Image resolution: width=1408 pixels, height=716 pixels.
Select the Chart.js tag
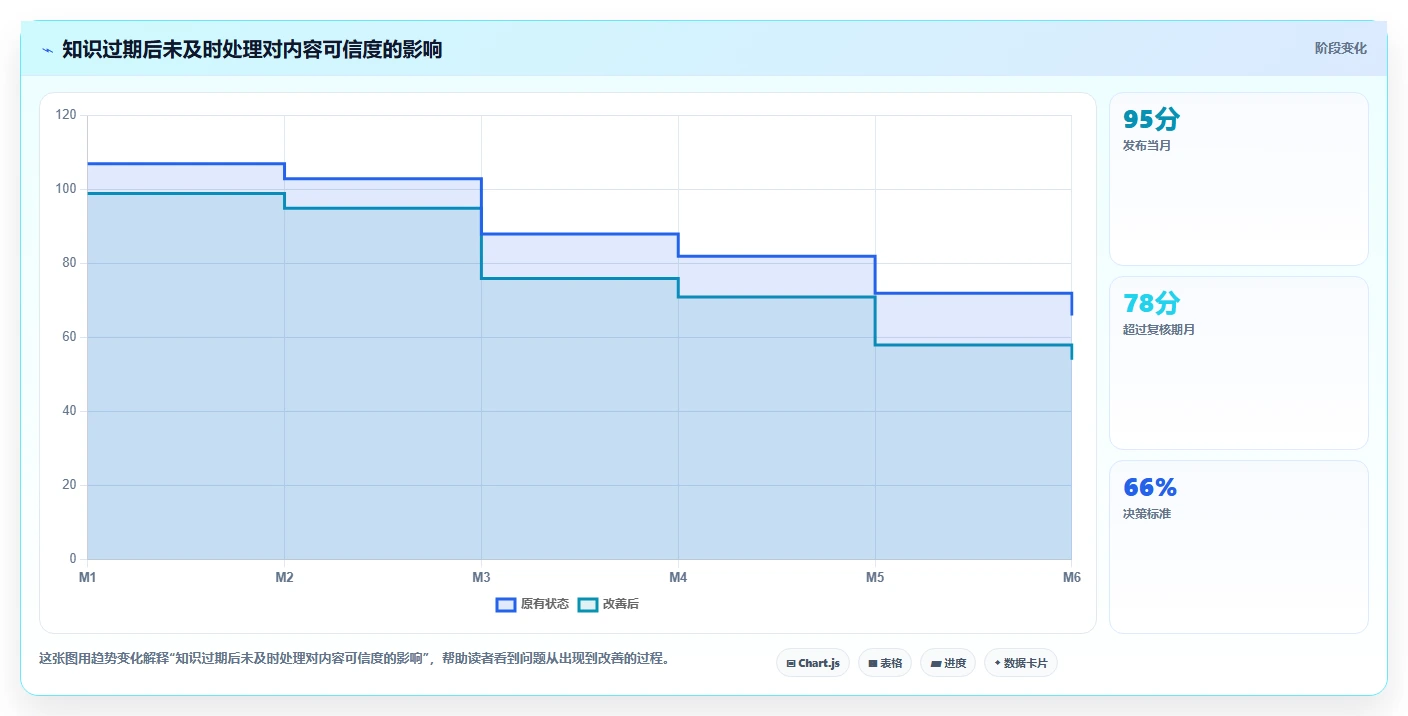click(813, 663)
